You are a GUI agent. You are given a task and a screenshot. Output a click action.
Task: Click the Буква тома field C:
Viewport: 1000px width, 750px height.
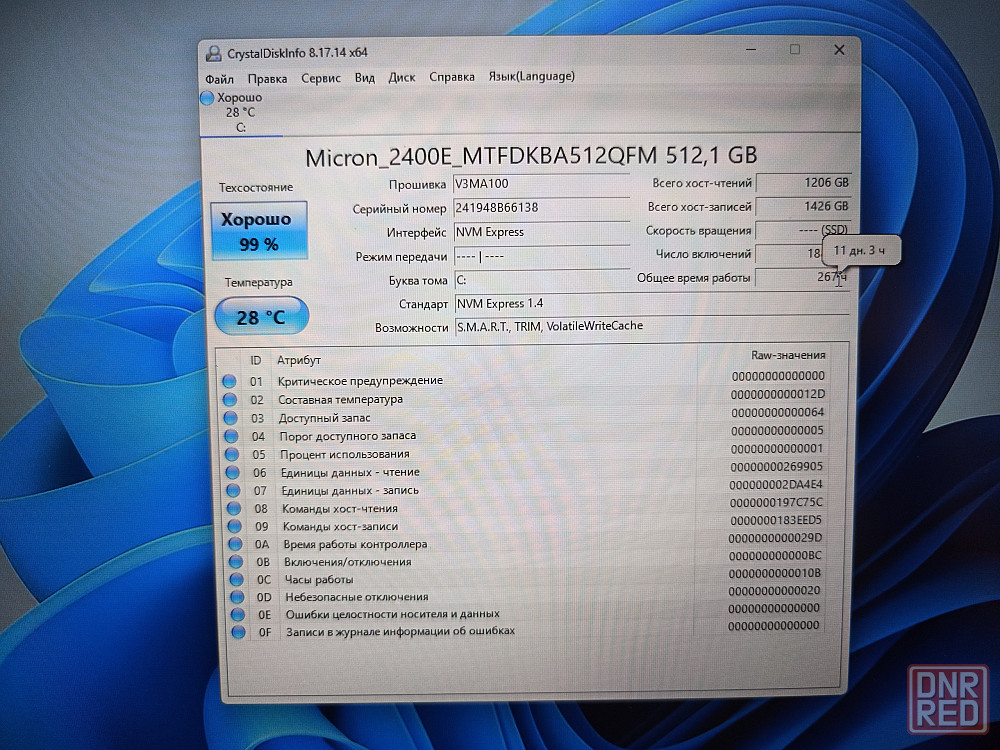541,280
